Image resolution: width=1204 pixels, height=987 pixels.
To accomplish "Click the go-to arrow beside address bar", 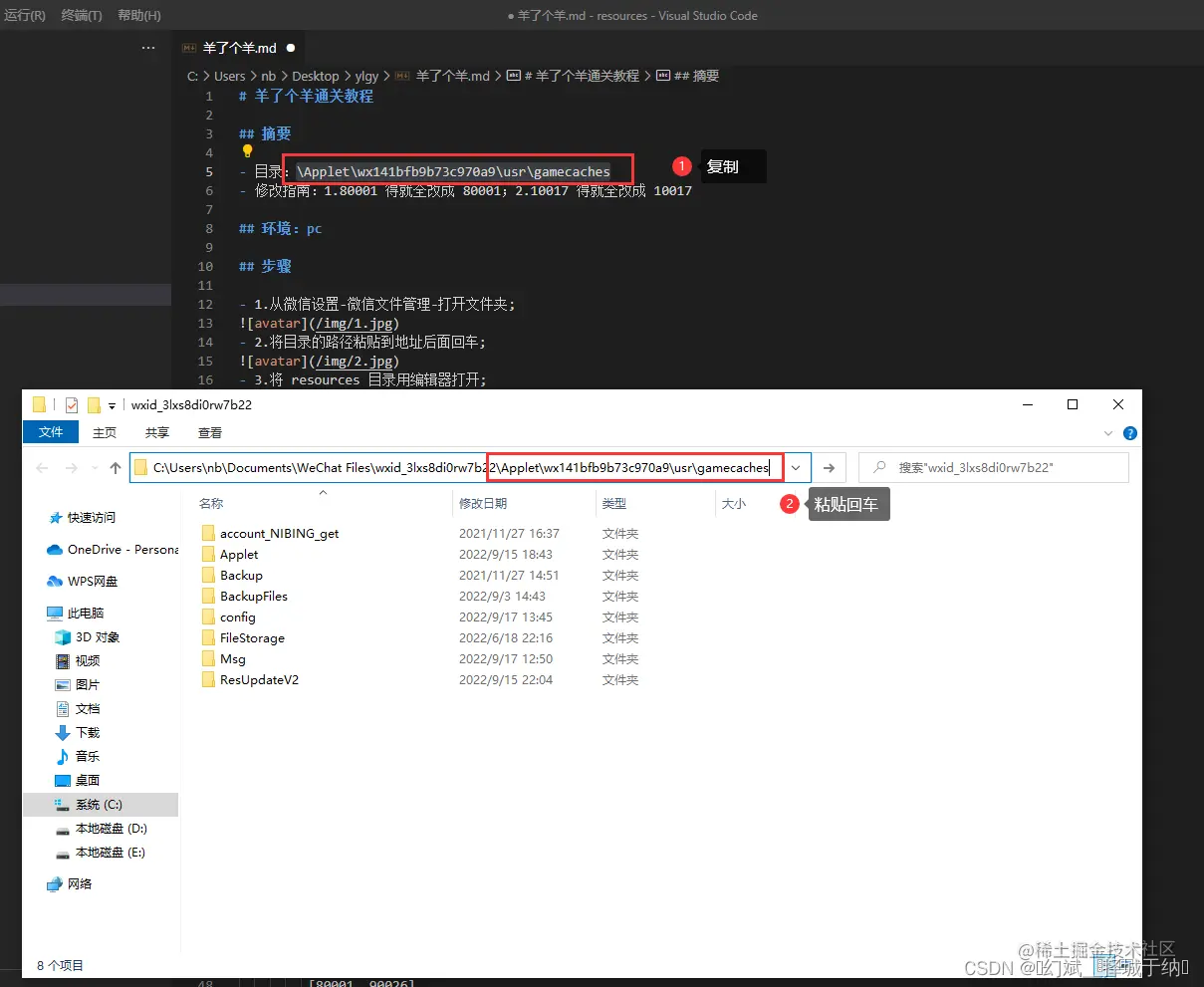I will pyautogui.click(x=831, y=467).
